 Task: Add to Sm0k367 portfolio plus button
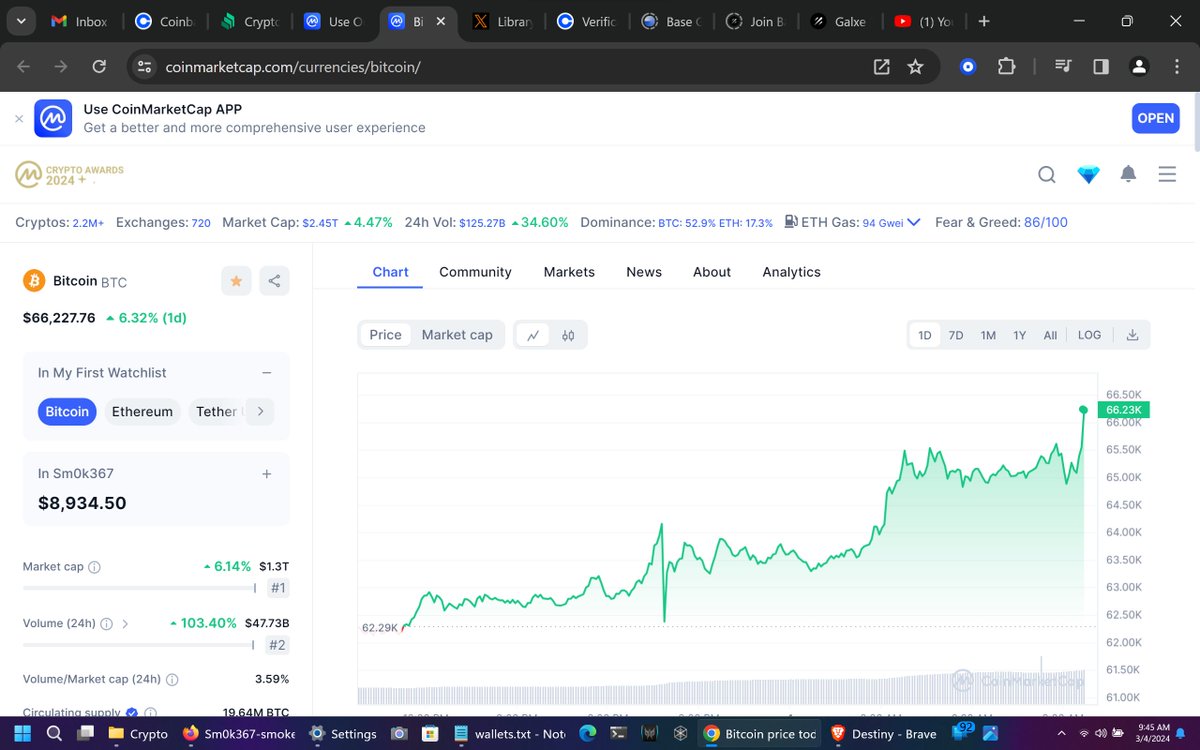click(x=266, y=474)
